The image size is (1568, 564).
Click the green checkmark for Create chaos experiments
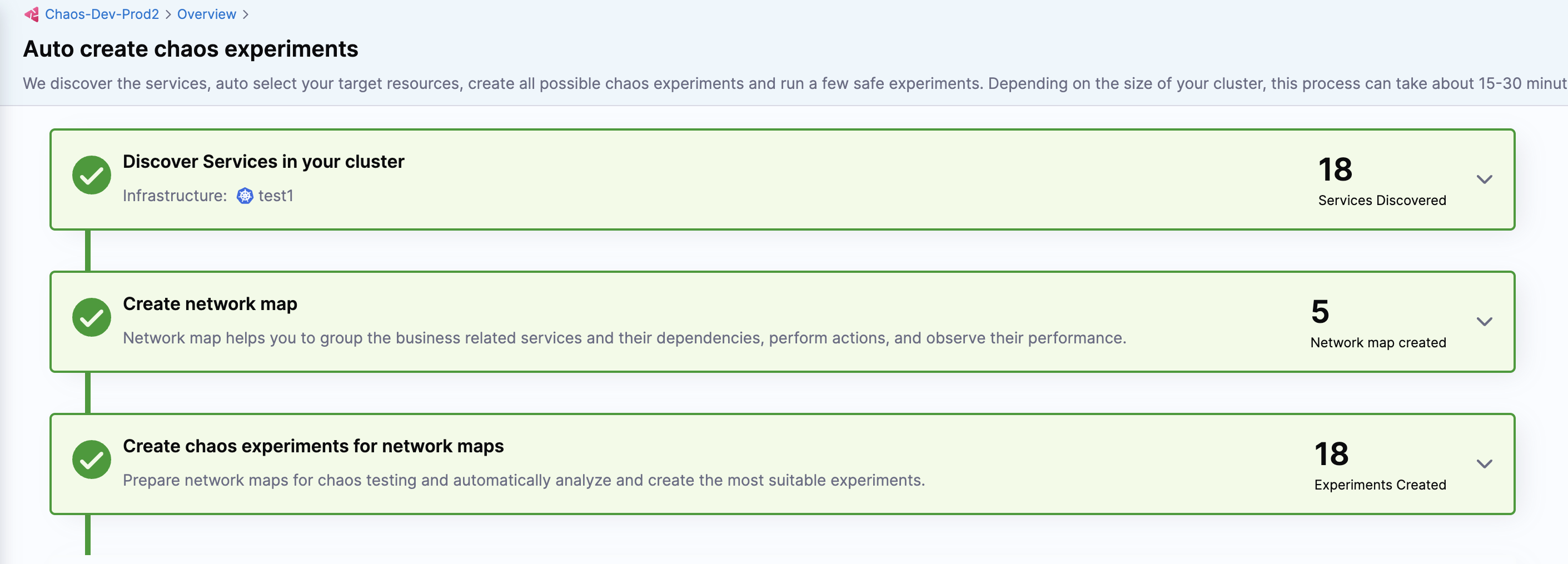91,460
